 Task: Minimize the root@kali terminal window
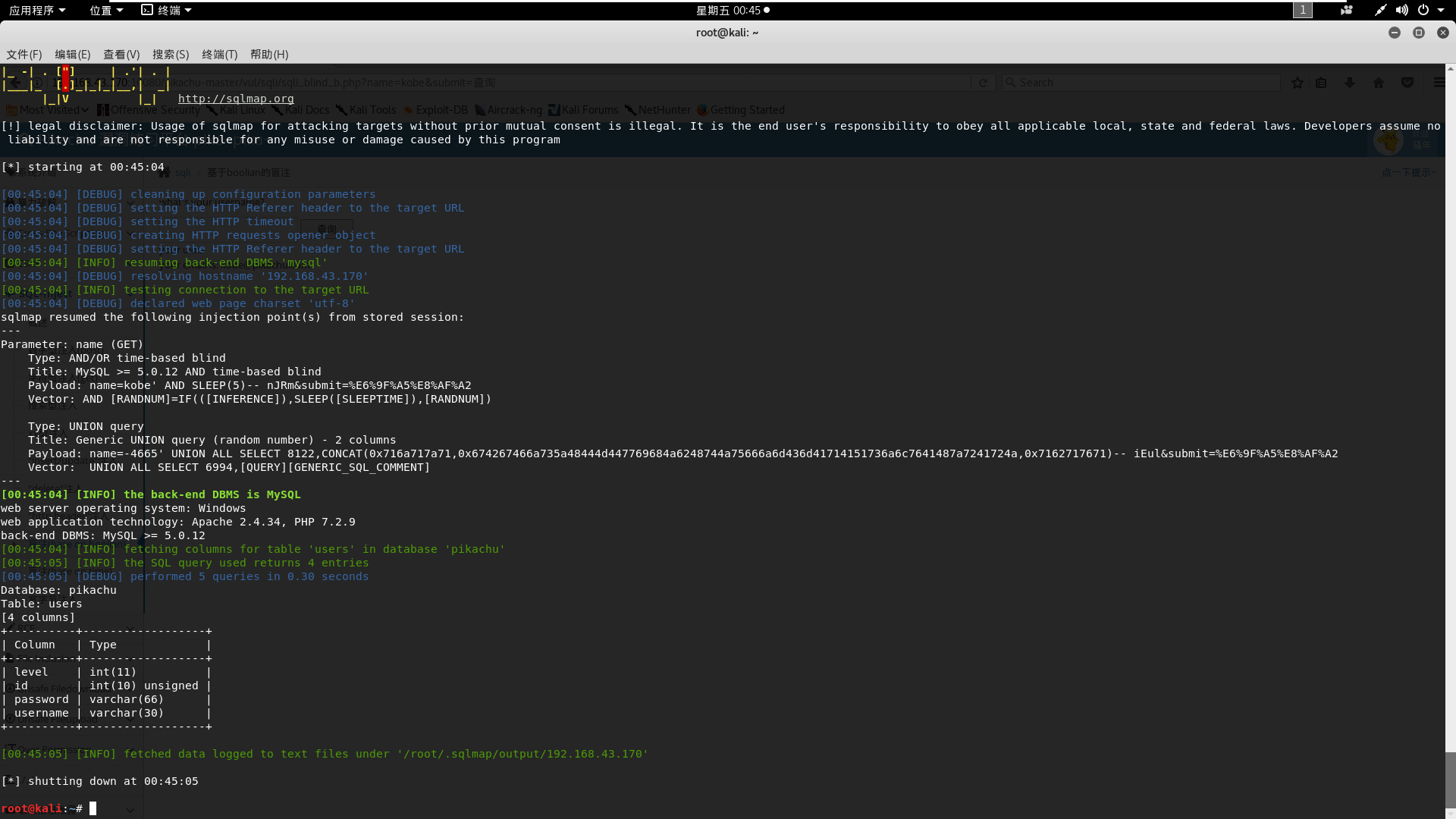pyautogui.click(x=1394, y=33)
